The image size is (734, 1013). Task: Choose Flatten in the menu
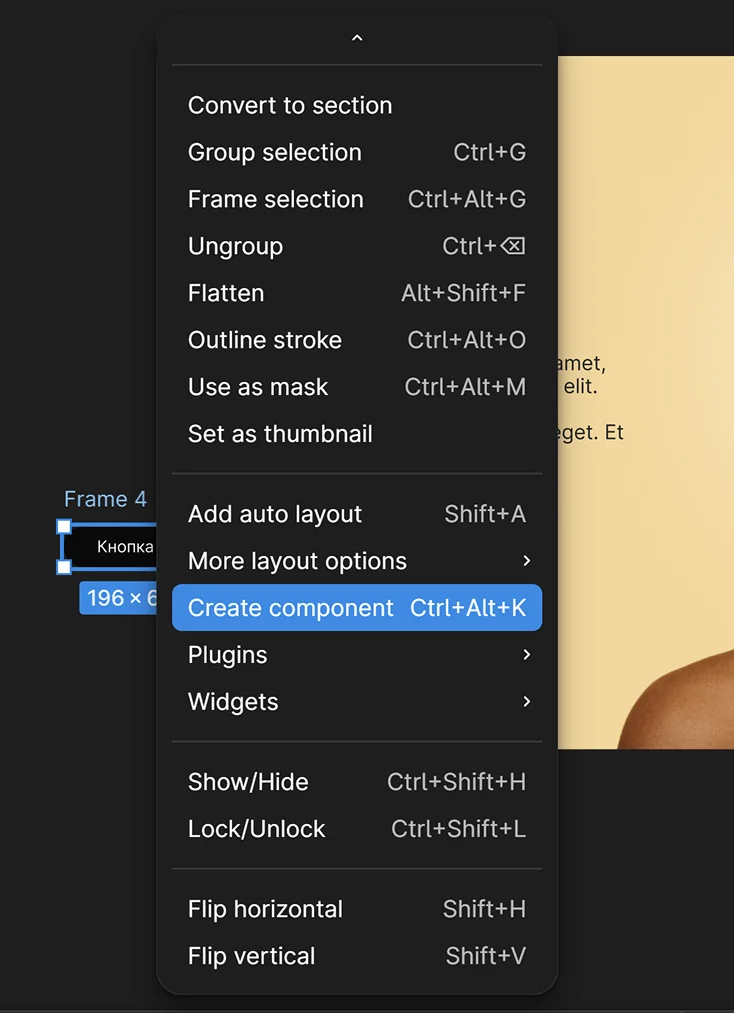(226, 293)
